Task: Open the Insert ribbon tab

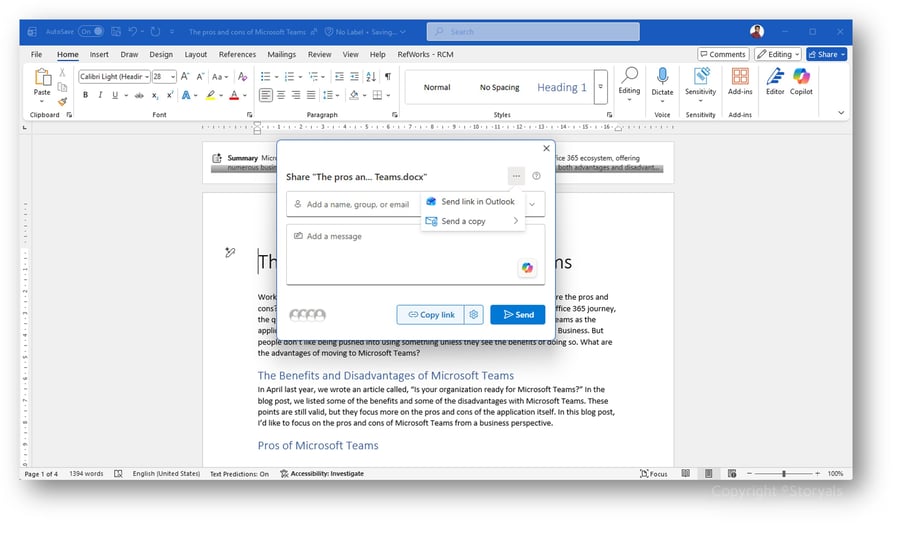Action: (99, 55)
